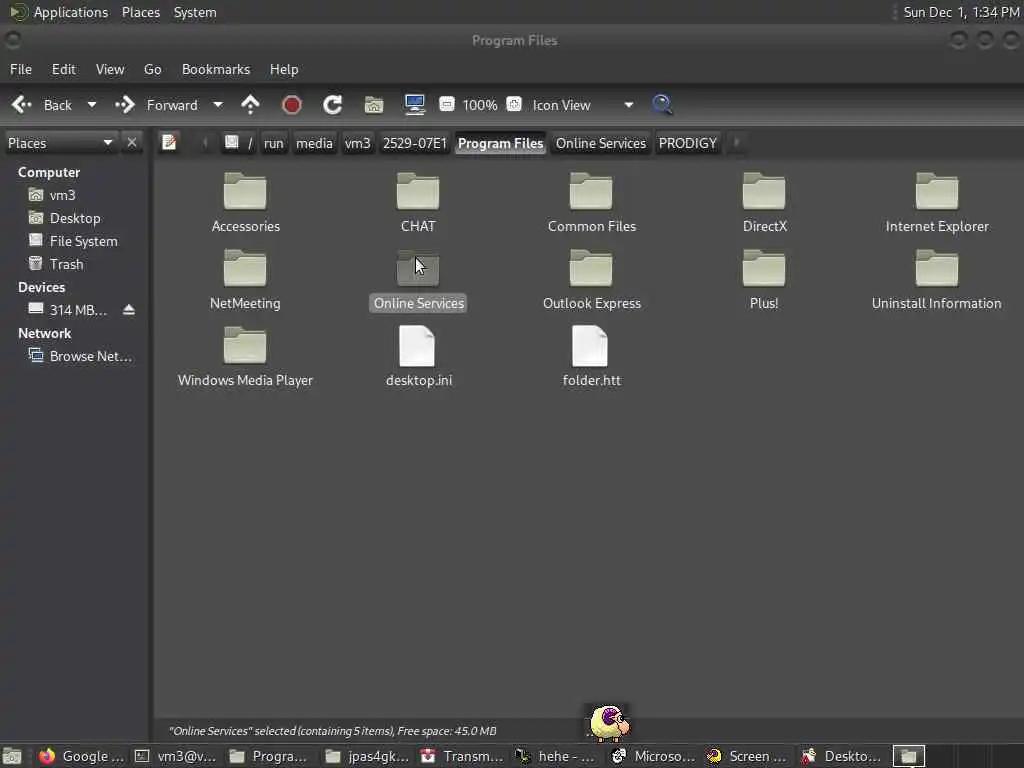Click the Forward navigation button

(157, 105)
